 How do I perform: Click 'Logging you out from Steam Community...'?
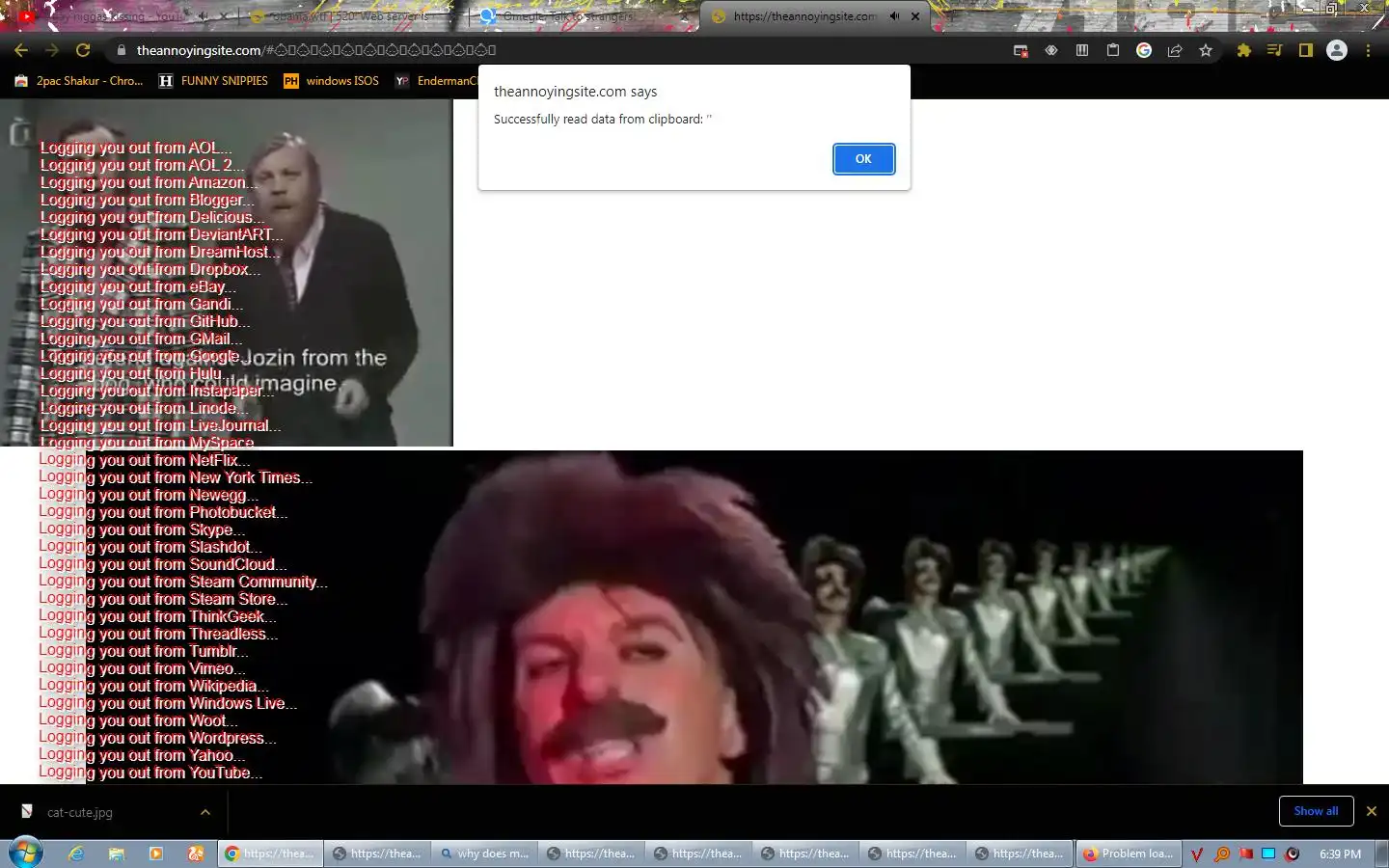tap(183, 583)
